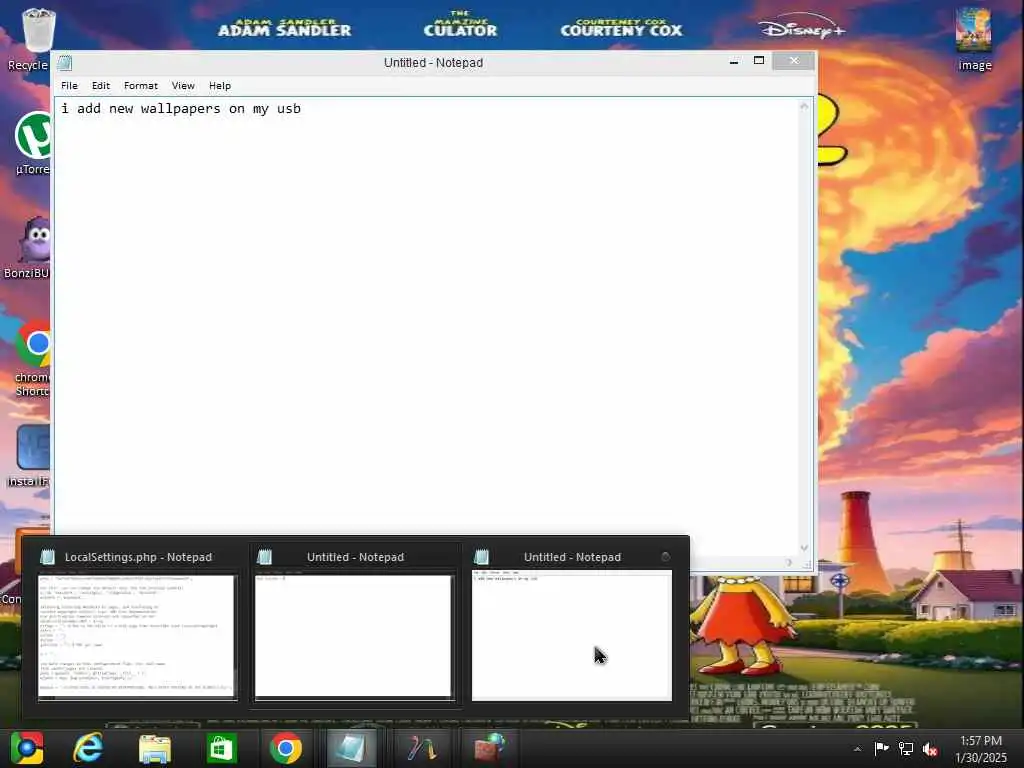Select the Untitled Notepad preview with wallpapers text
Viewport: 1024px width, 768px height.
(571, 635)
